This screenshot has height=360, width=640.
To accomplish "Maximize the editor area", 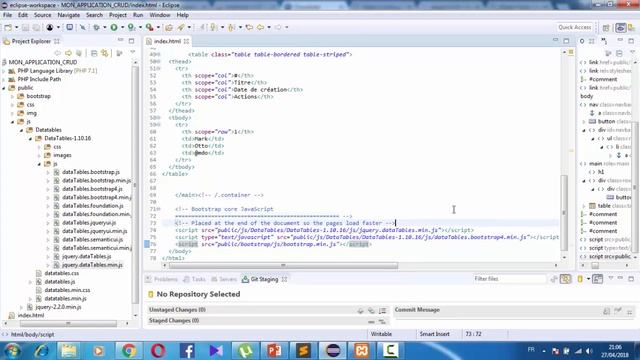I will [566, 41].
